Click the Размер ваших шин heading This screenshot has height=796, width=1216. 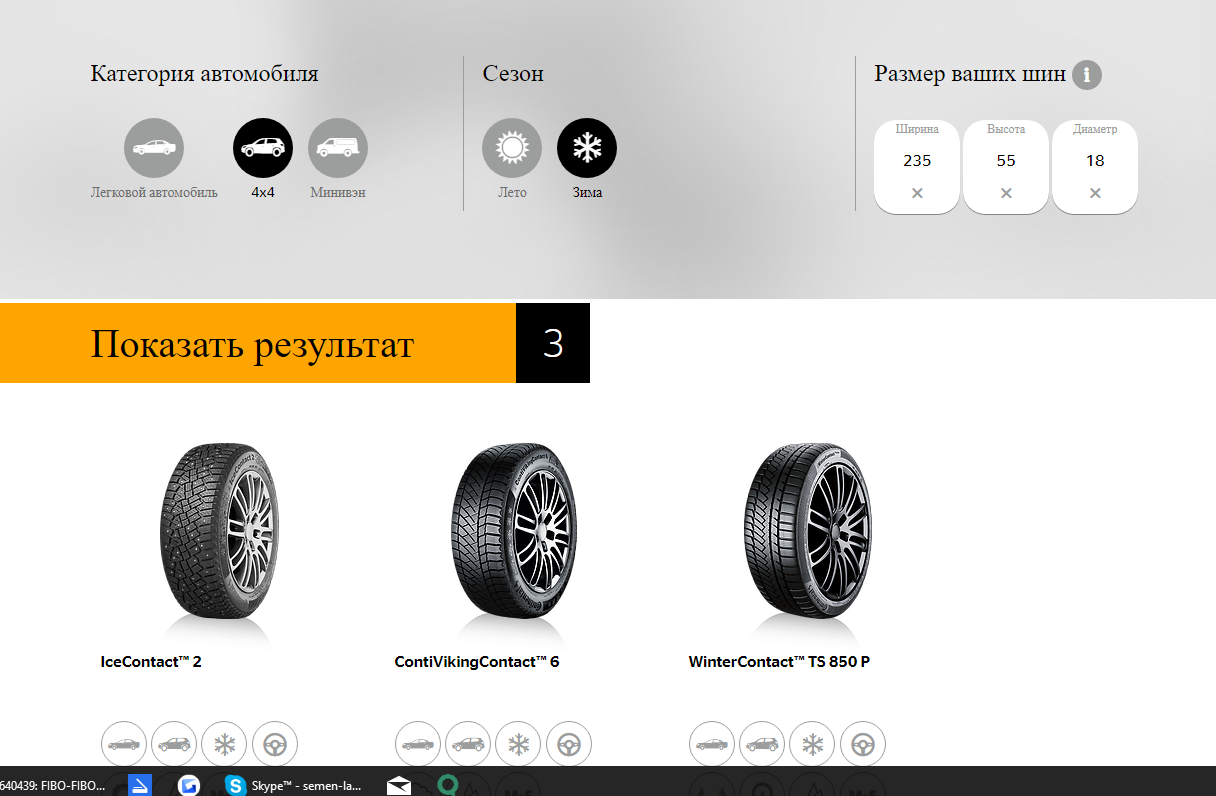point(970,74)
